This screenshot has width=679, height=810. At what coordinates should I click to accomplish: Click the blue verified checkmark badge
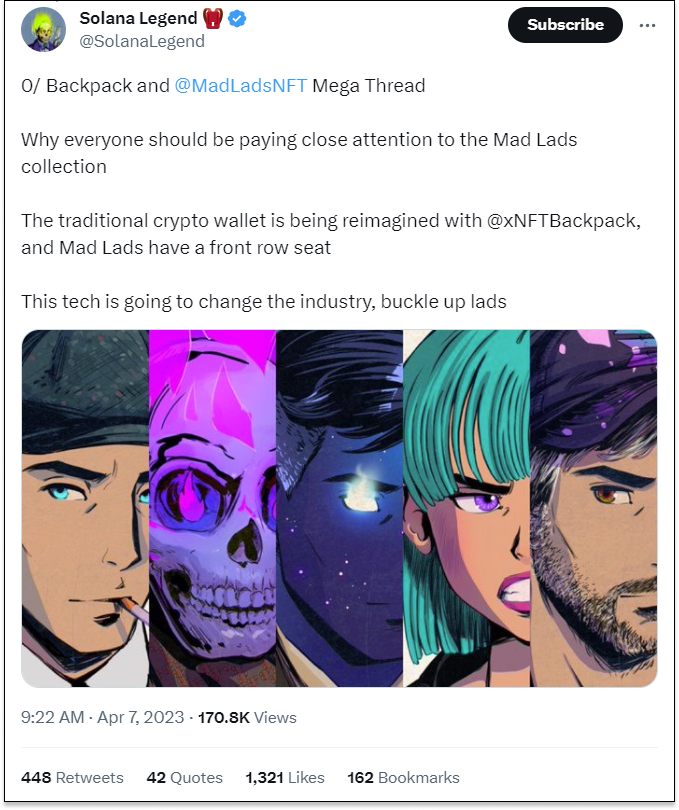click(237, 19)
